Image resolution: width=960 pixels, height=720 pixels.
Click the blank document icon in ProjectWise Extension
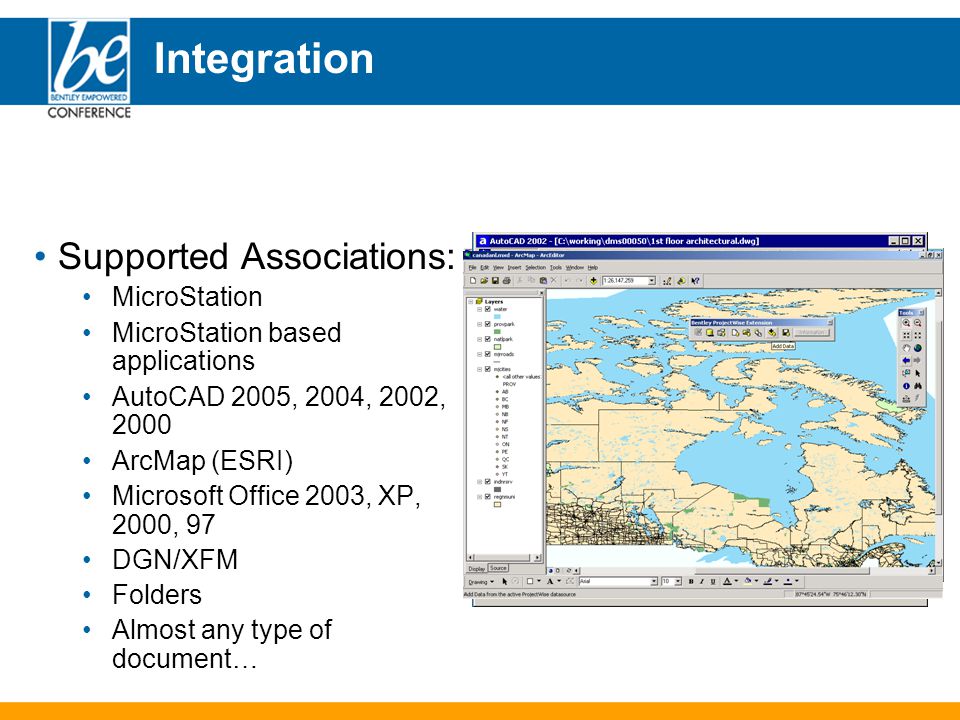point(735,332)
